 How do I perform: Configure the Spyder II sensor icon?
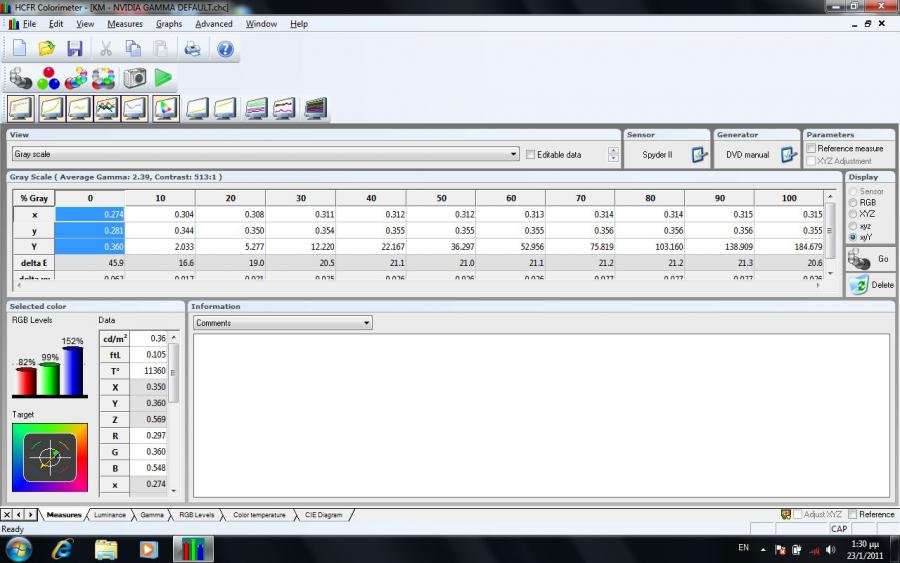[700, 155]
